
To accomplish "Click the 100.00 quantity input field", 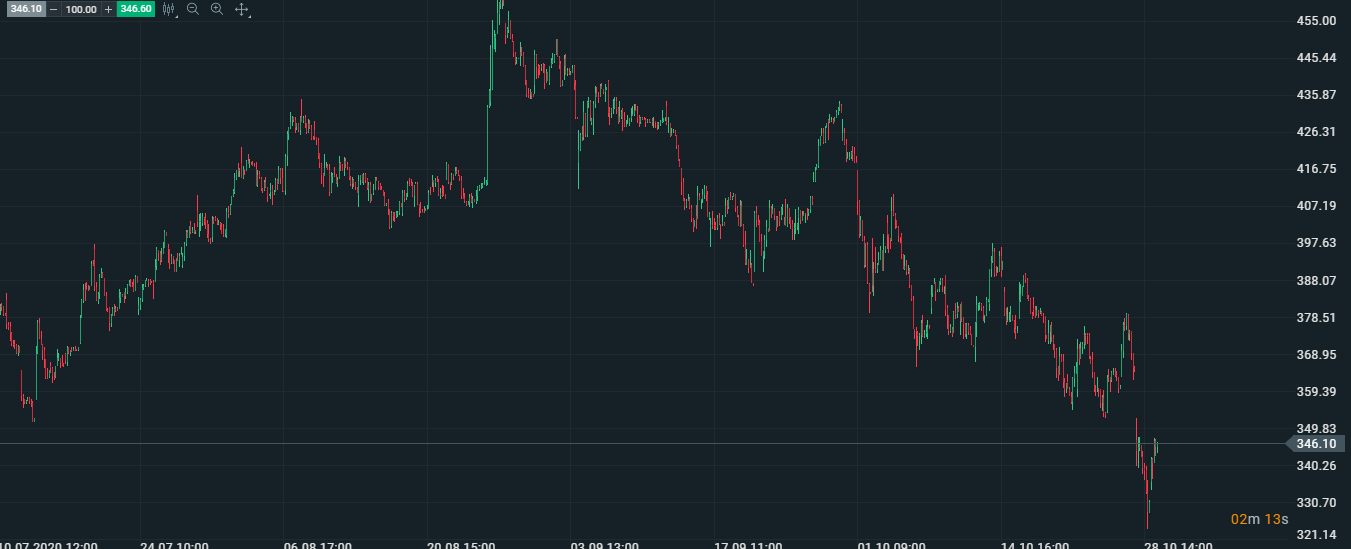I will pyautogui.click(x=81, y=9).
